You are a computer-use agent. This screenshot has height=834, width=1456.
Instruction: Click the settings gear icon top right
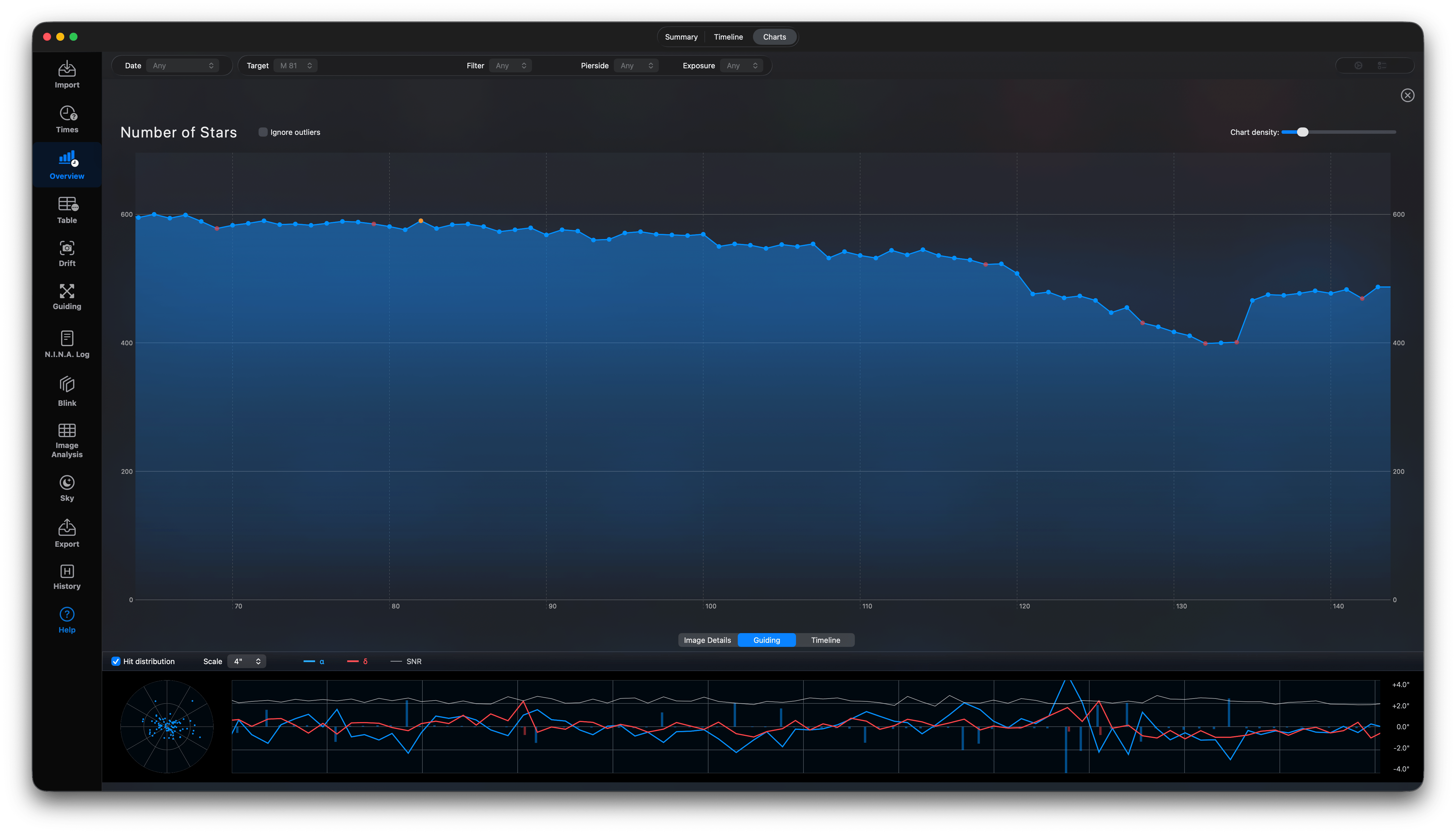(1358, 65)
